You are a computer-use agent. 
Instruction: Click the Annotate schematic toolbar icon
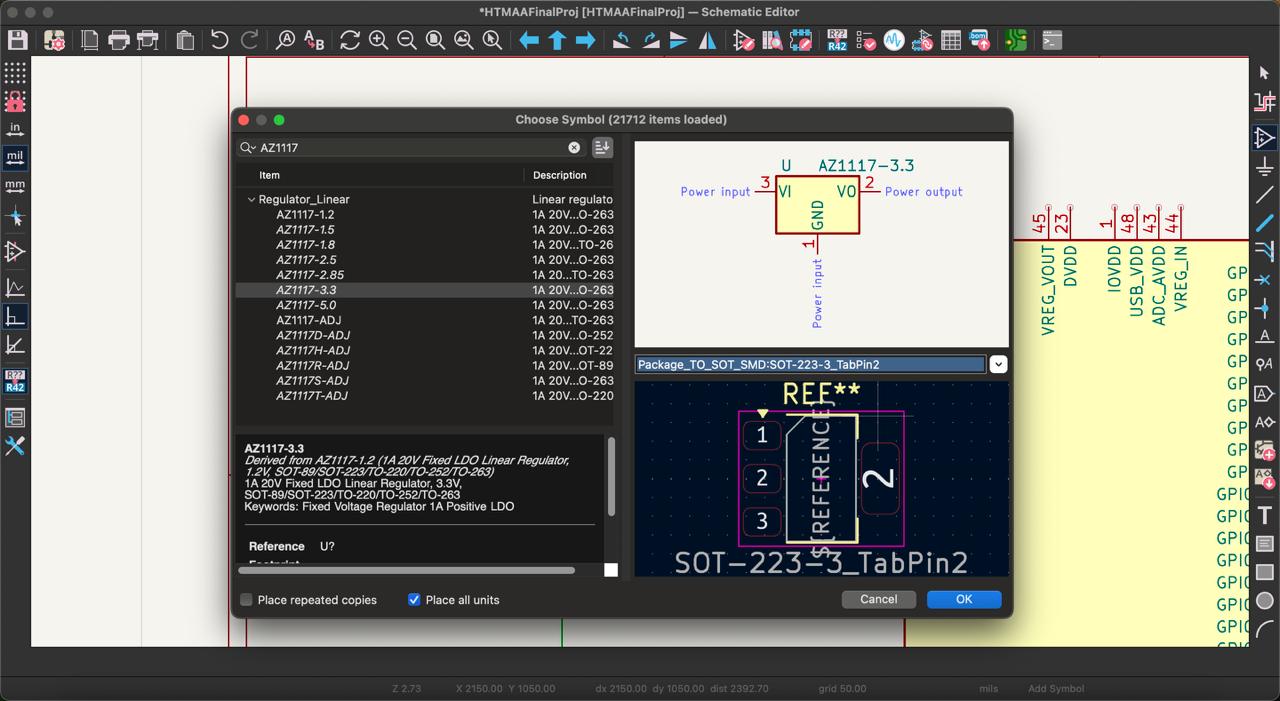pyautogui.click(x=836, y=40)
